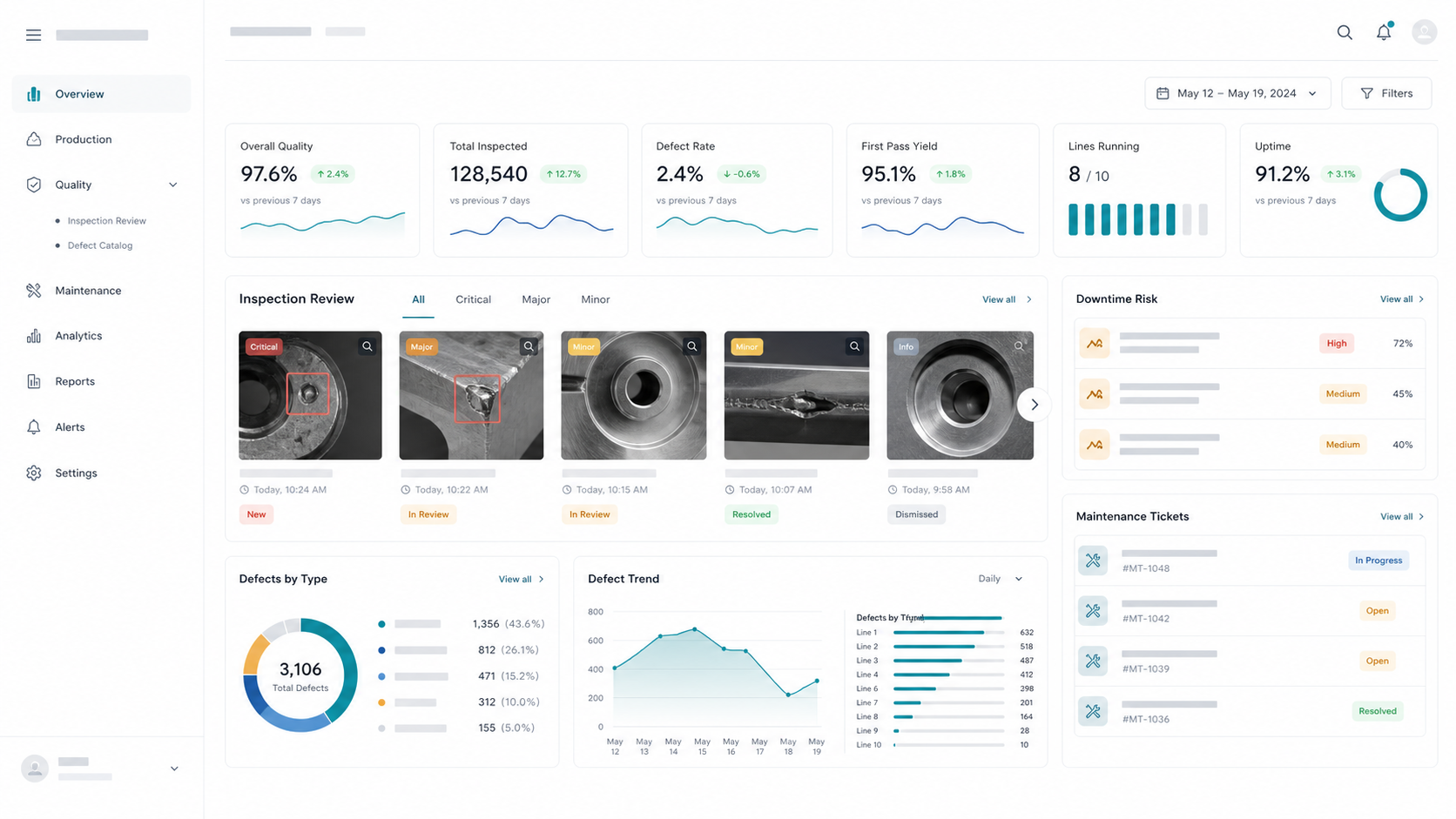Switch to the Critical inspection tab
The height and width of the screenshot is (819, 1456).
(x=473, y=299)
